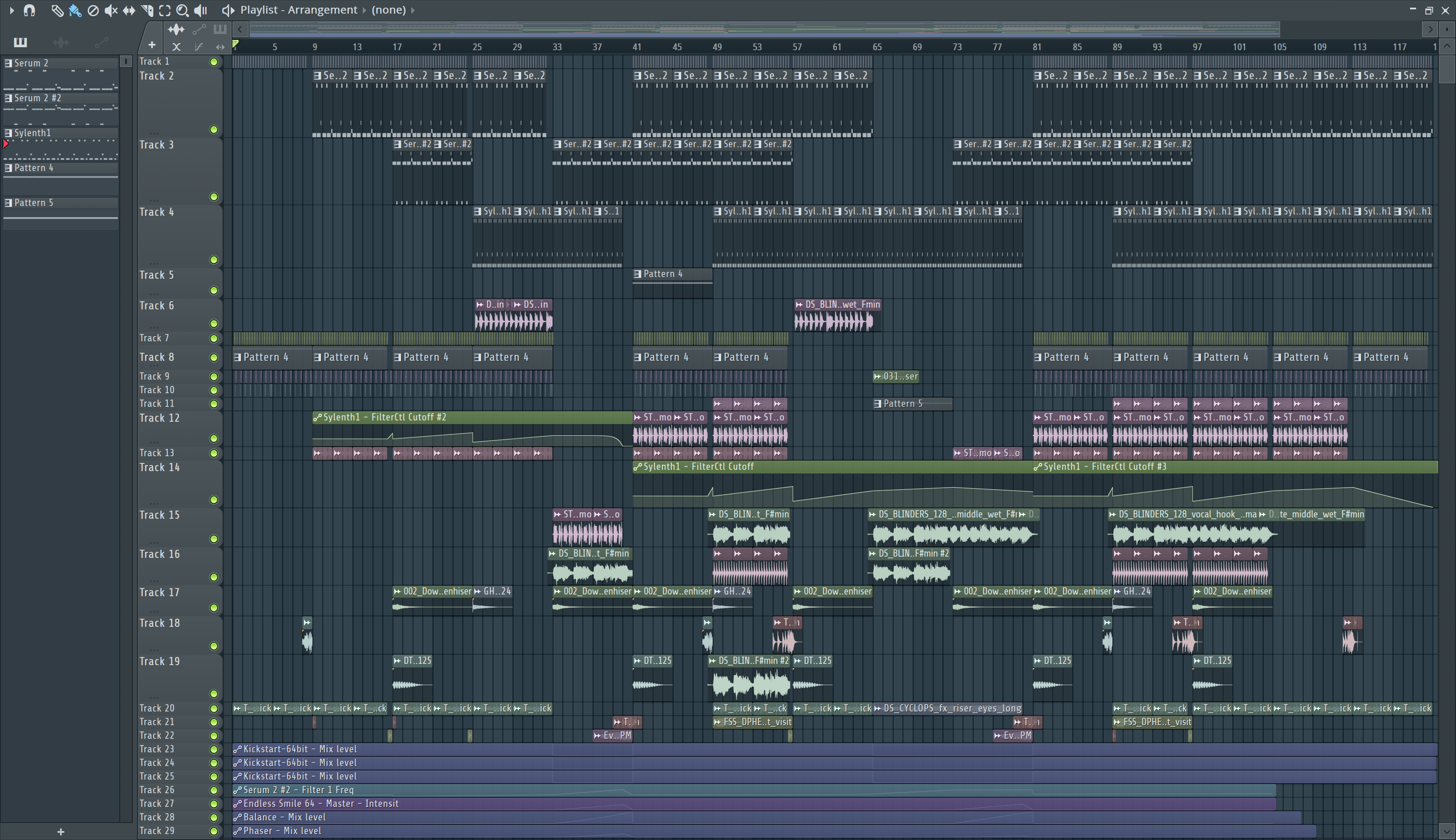The width and height of the screenshot is (1456, 840).
Task: Select the Endless Smile 64 automation clip
Action: click(754, 804)
